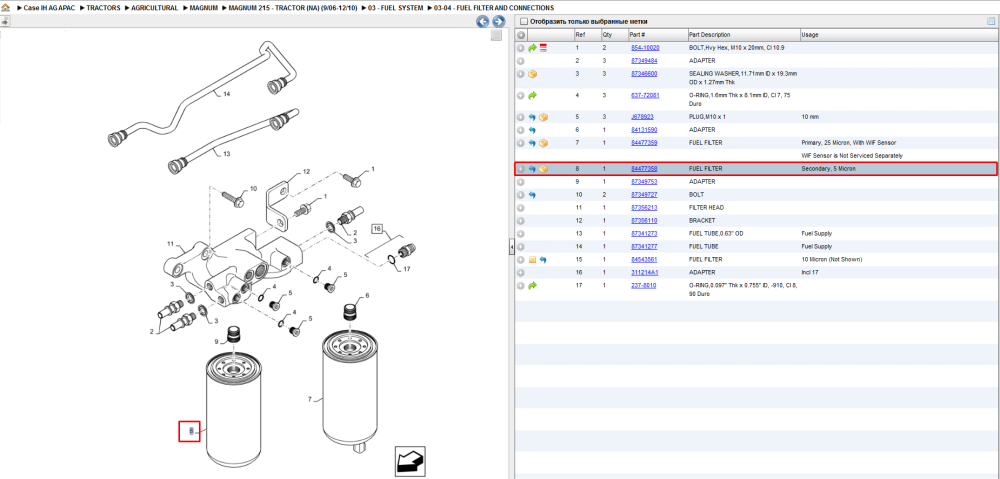
Task: Click the round add icon for the Ref 1 bolt
Action: [520, 48]
